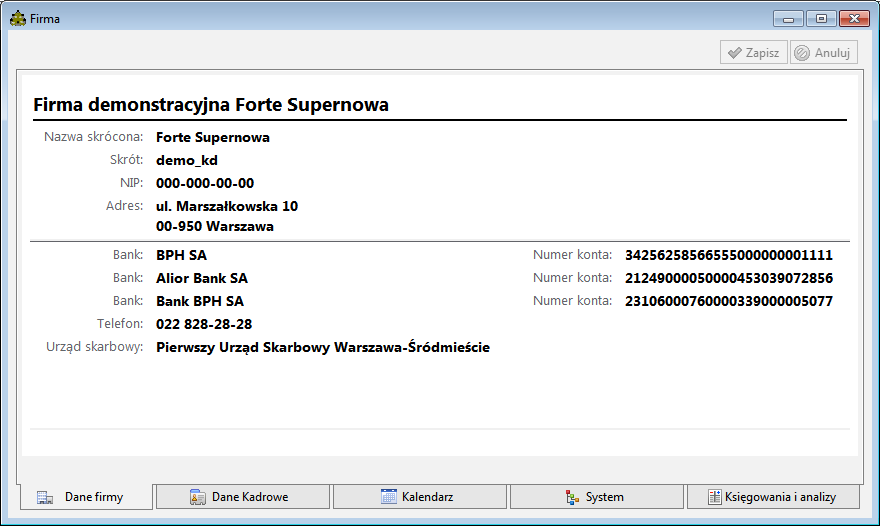Click the Kalendarz tab calendar icon
Screen dimensions: 880x526
coord(388,496)
